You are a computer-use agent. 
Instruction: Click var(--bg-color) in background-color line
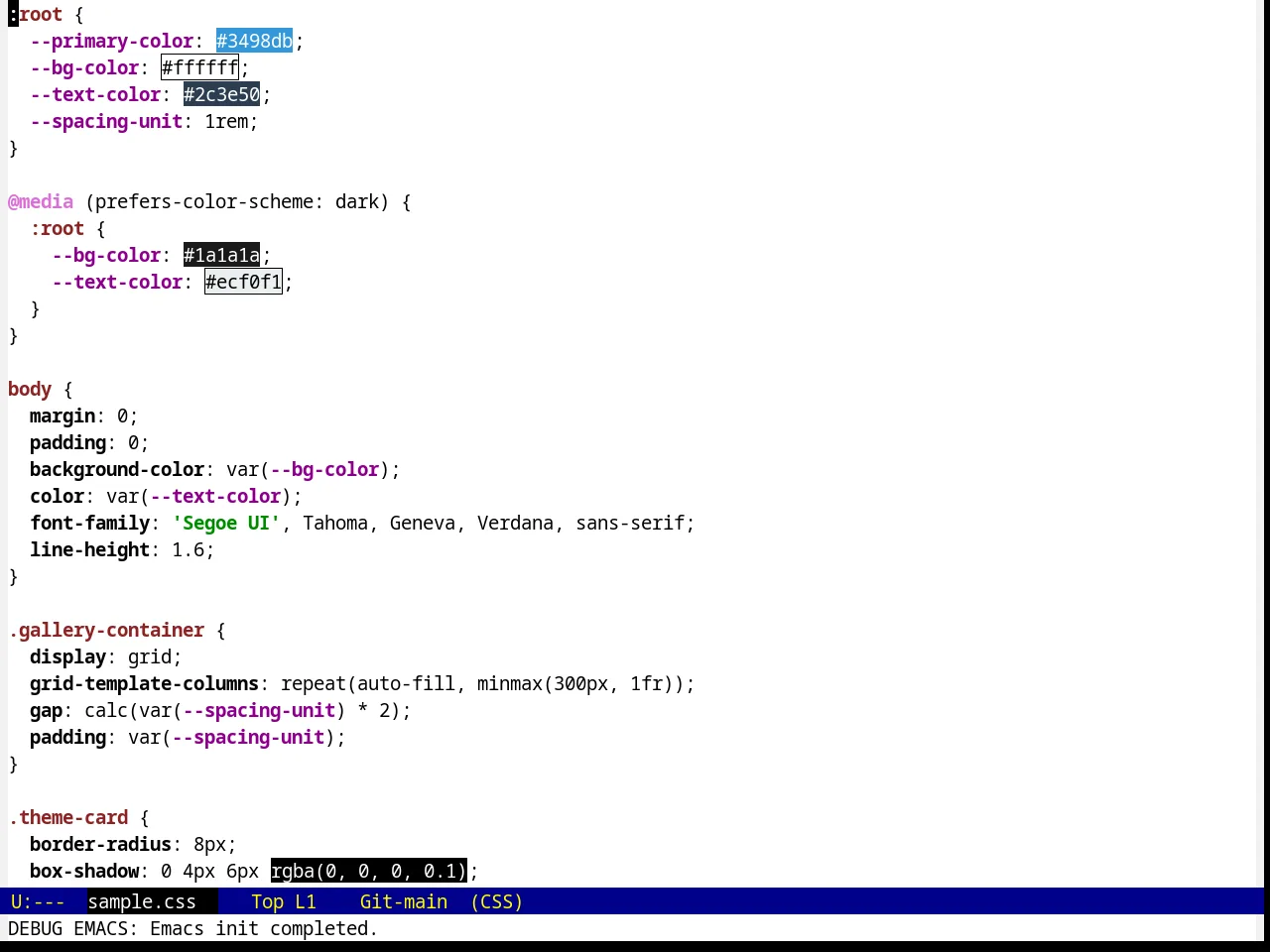(308, 469)
